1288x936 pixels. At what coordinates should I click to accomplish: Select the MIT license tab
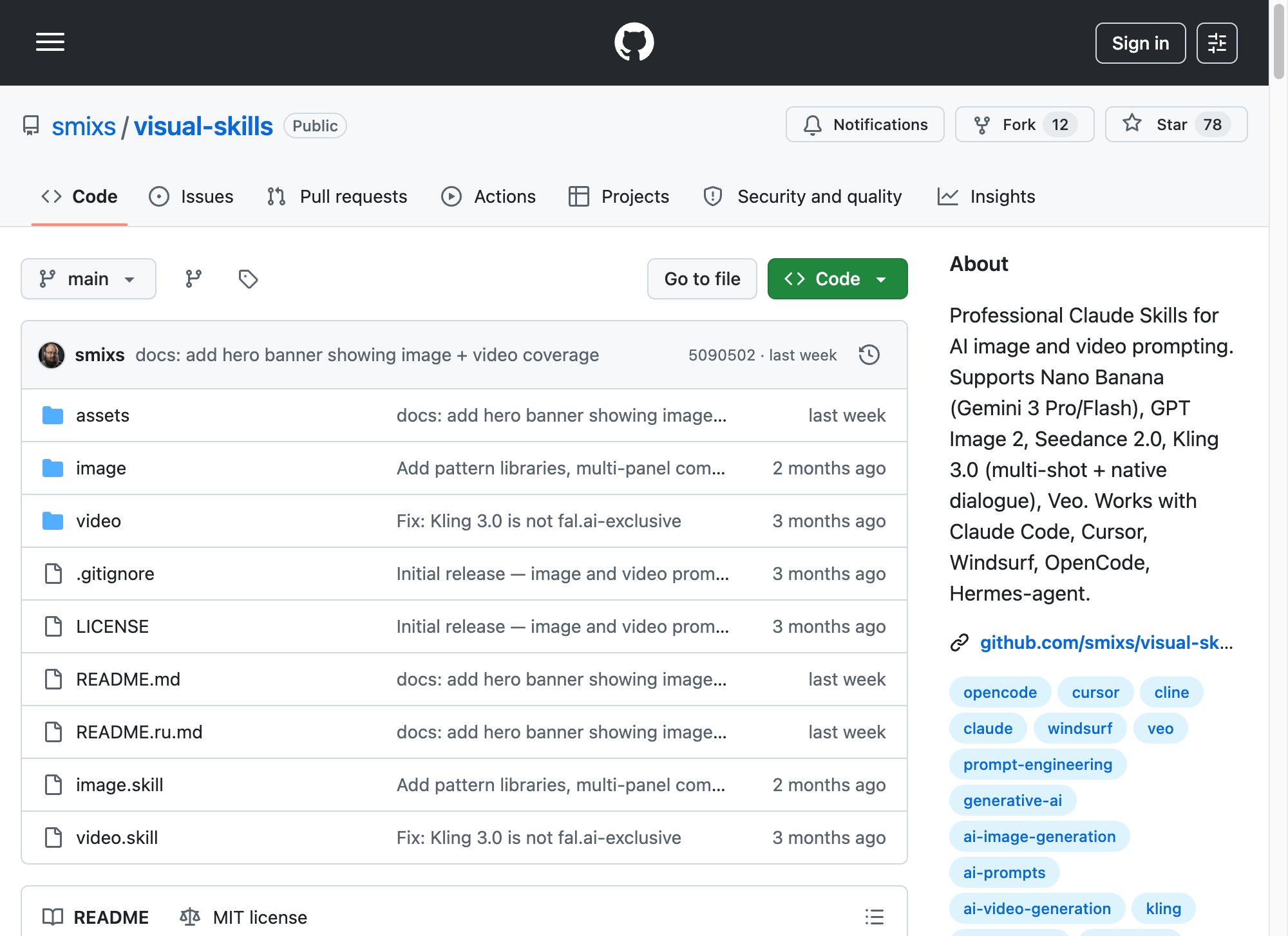pos(243,917)
